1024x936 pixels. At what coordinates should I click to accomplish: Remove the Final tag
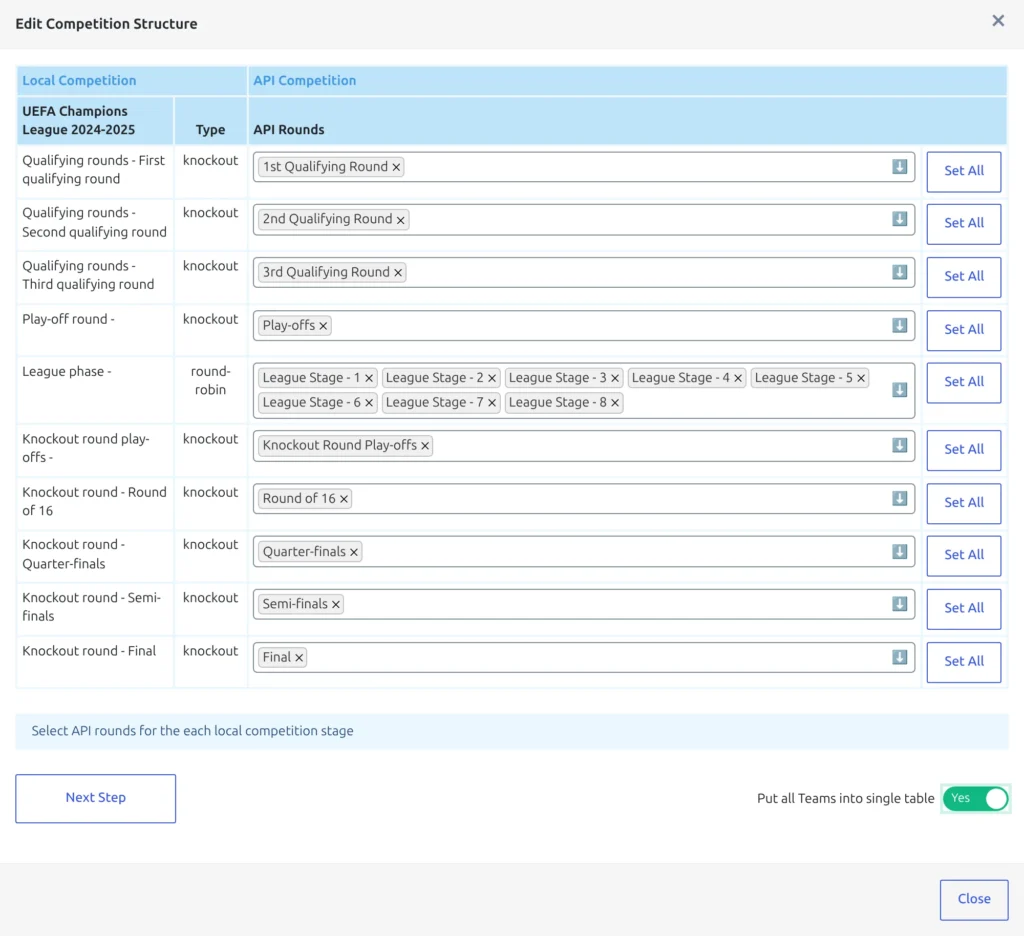point(299,658)
